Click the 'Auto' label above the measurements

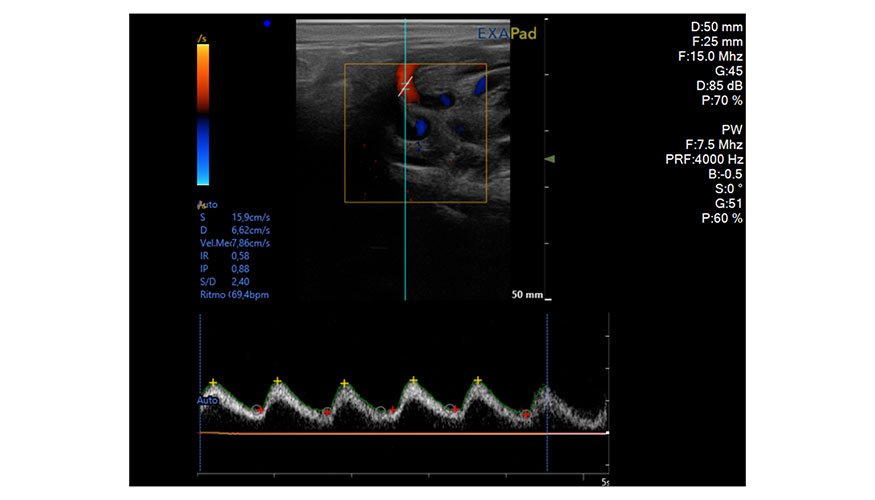208,204
